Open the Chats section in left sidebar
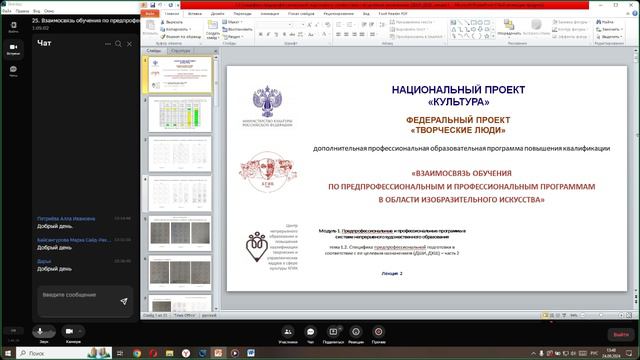The image size is (640, 360). coord(13,71)
